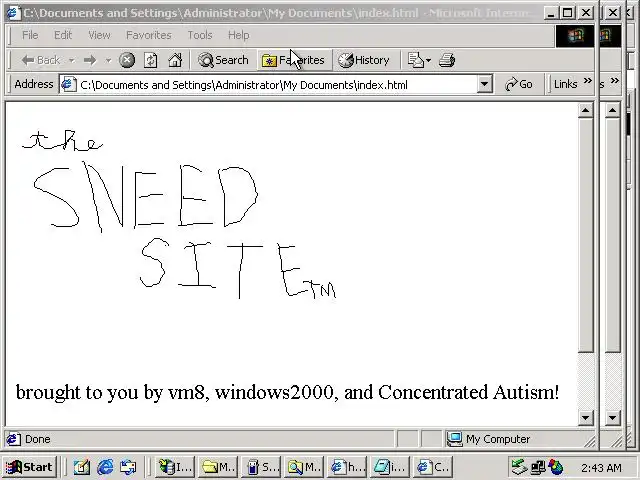Expand the Back history dropdown arrow
This screenshot has height=480, width=640.
[x=71, y=60]
